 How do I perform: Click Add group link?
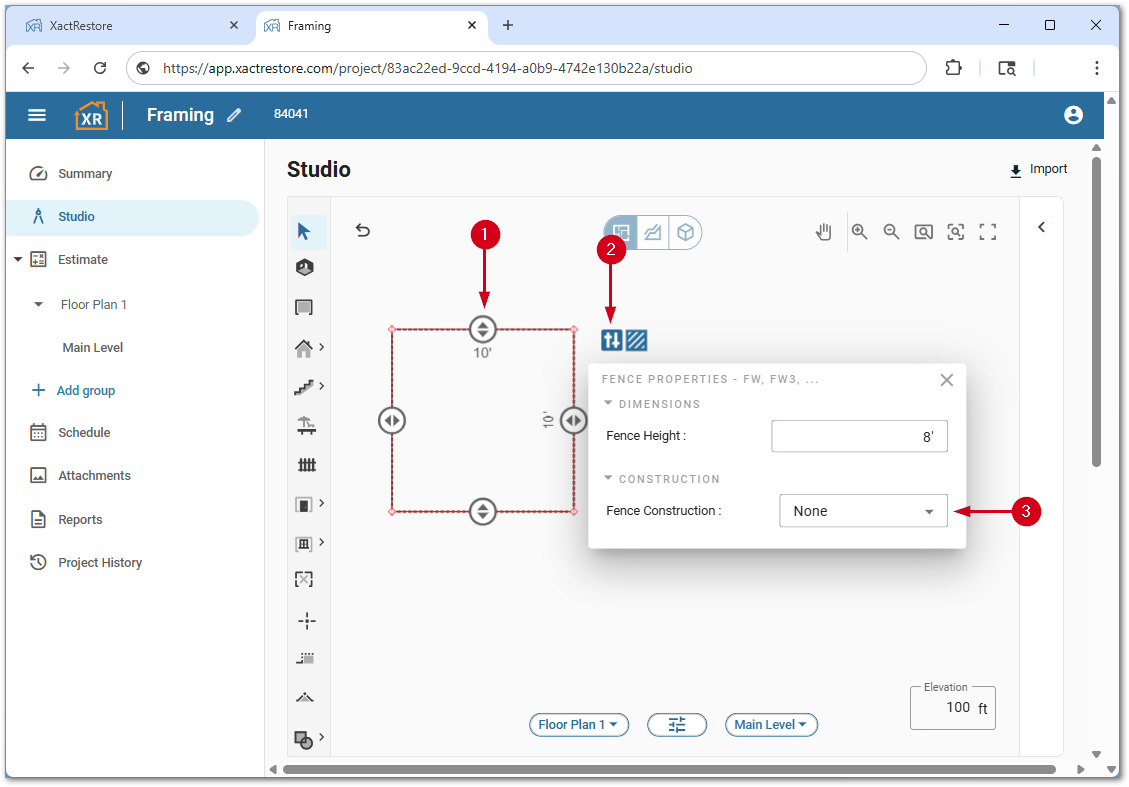(85, 391)
